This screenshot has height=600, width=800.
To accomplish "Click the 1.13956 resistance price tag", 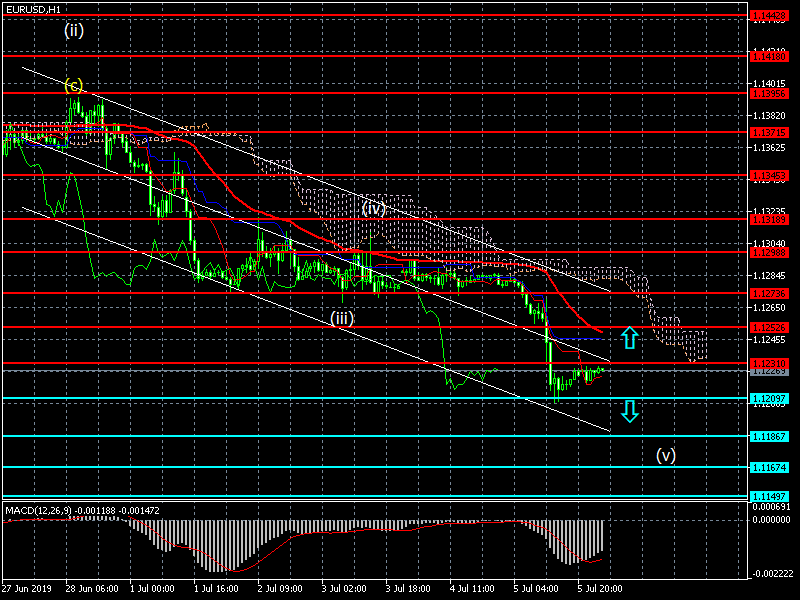I will 769,93.
